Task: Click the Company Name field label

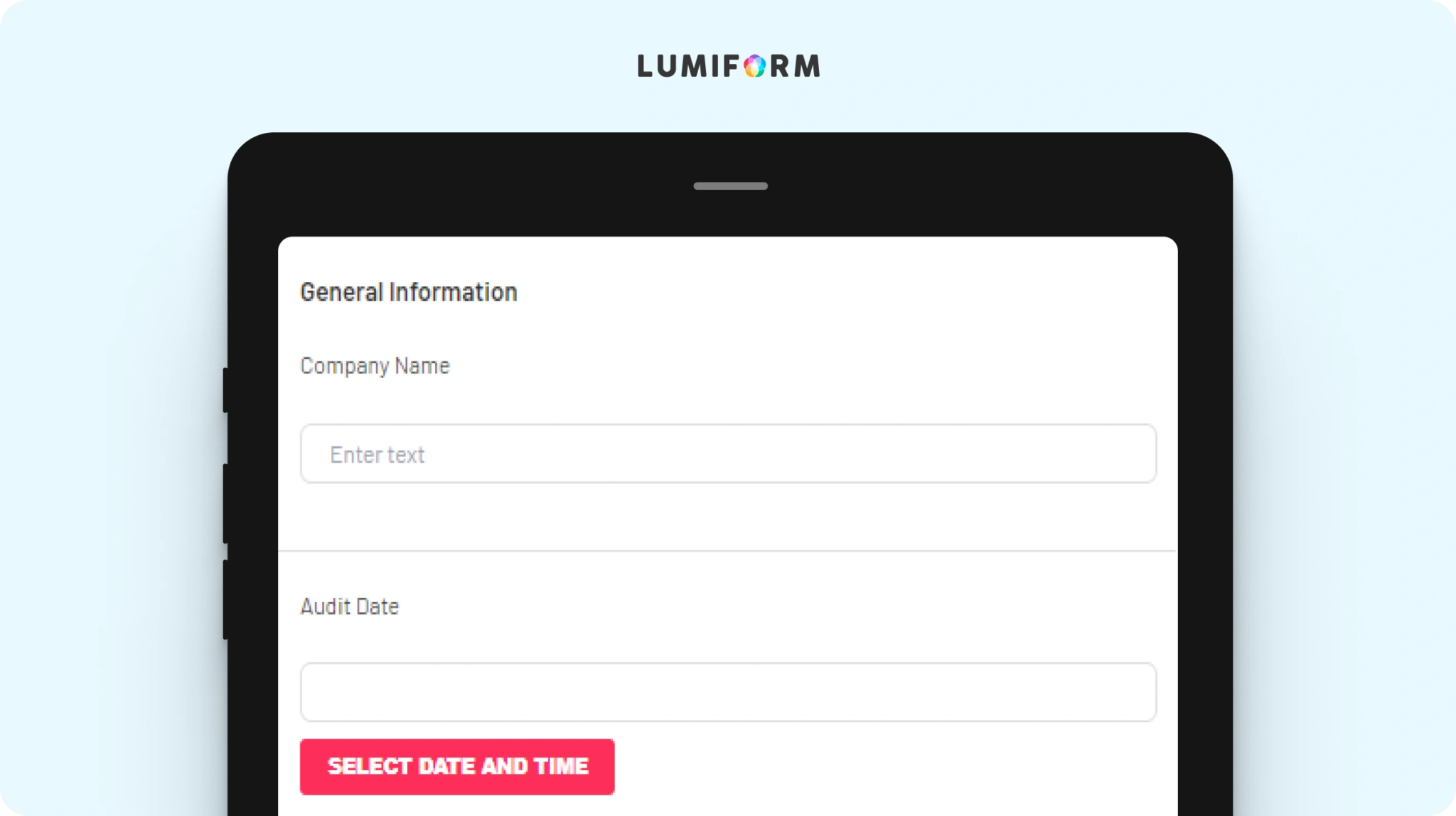Action: 375,366
